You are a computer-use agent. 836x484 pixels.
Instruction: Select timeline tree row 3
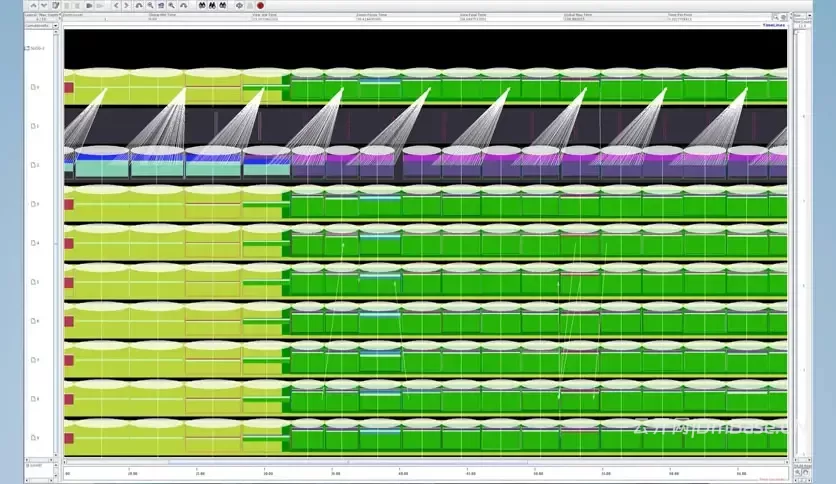click(x=35, y=204)
